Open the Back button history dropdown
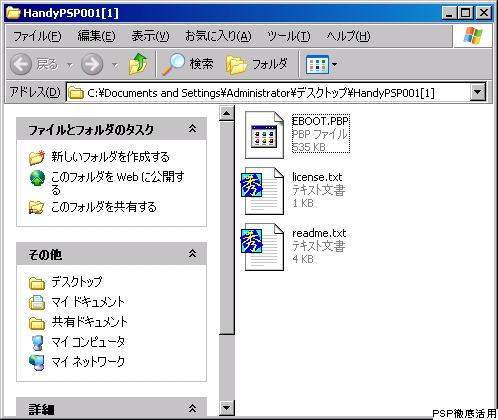 point(70,65)
